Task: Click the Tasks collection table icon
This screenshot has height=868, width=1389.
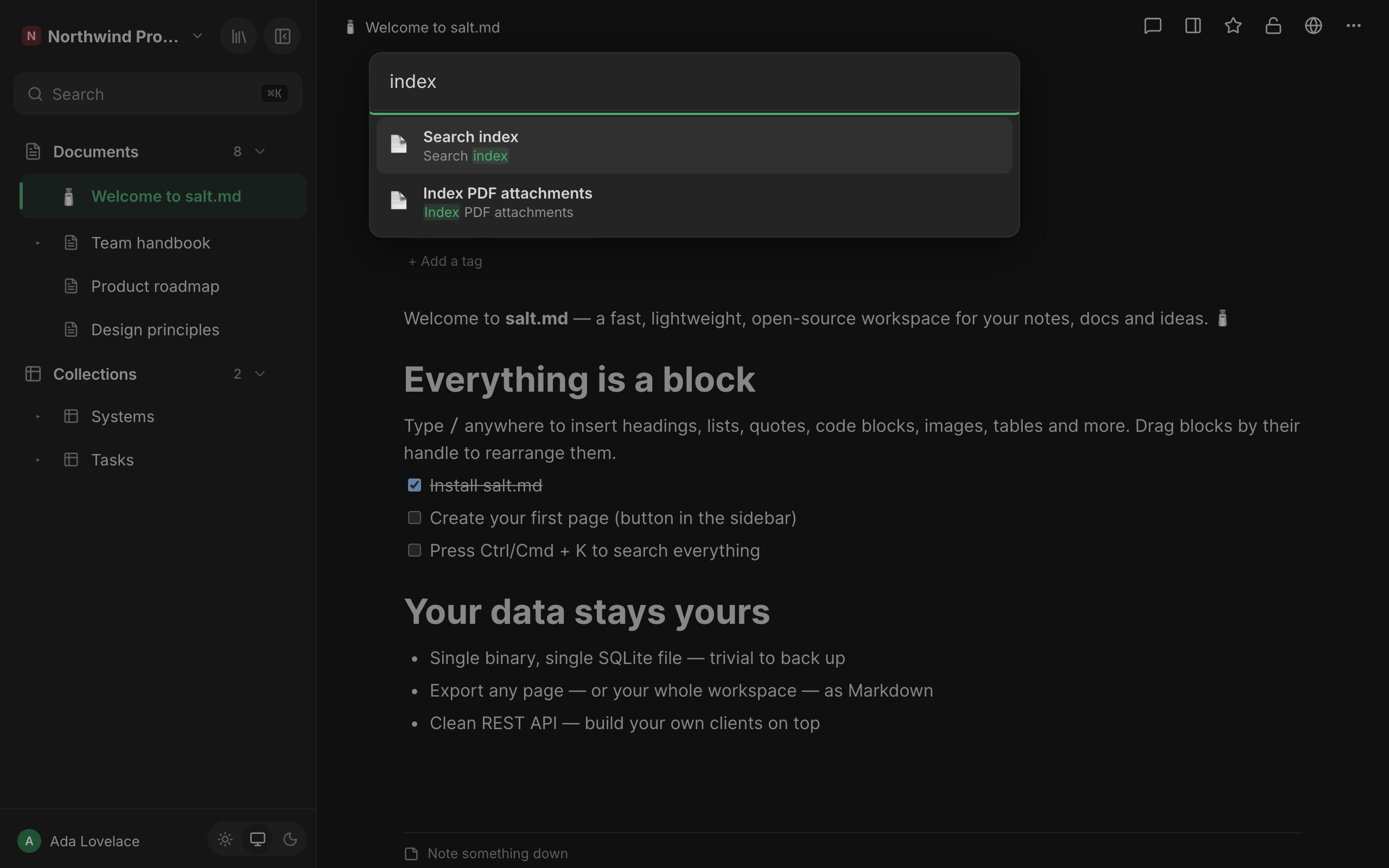Action: tap(71, 460)
